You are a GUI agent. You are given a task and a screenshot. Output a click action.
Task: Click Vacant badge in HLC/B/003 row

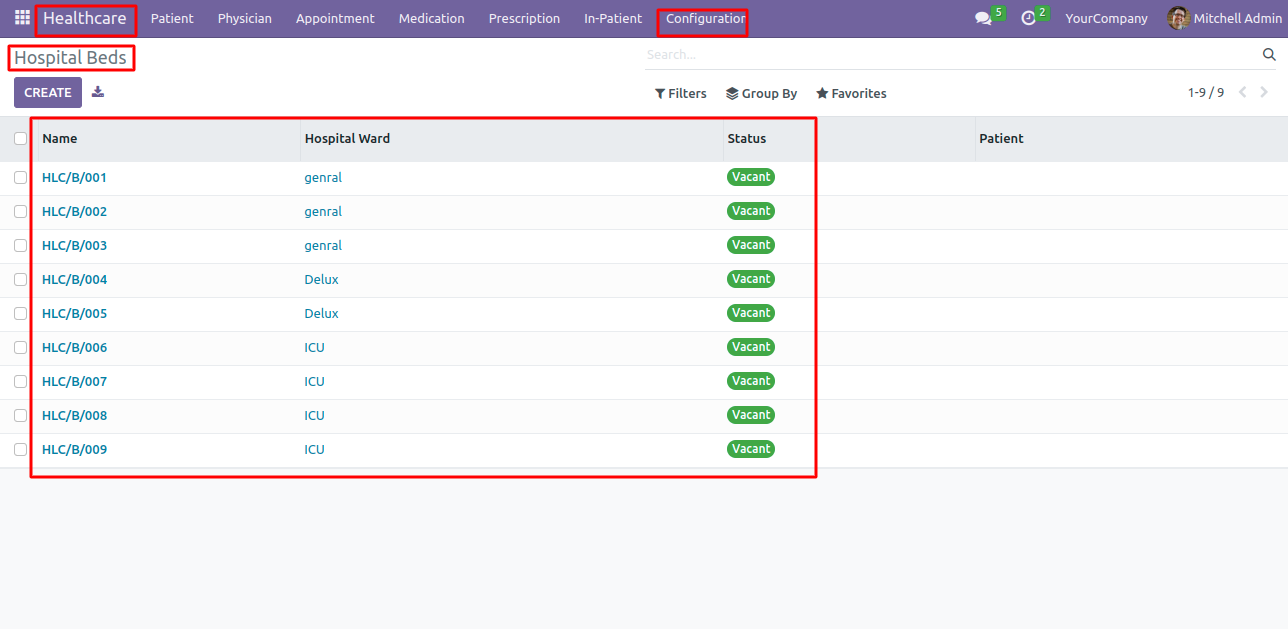[751, 245]
